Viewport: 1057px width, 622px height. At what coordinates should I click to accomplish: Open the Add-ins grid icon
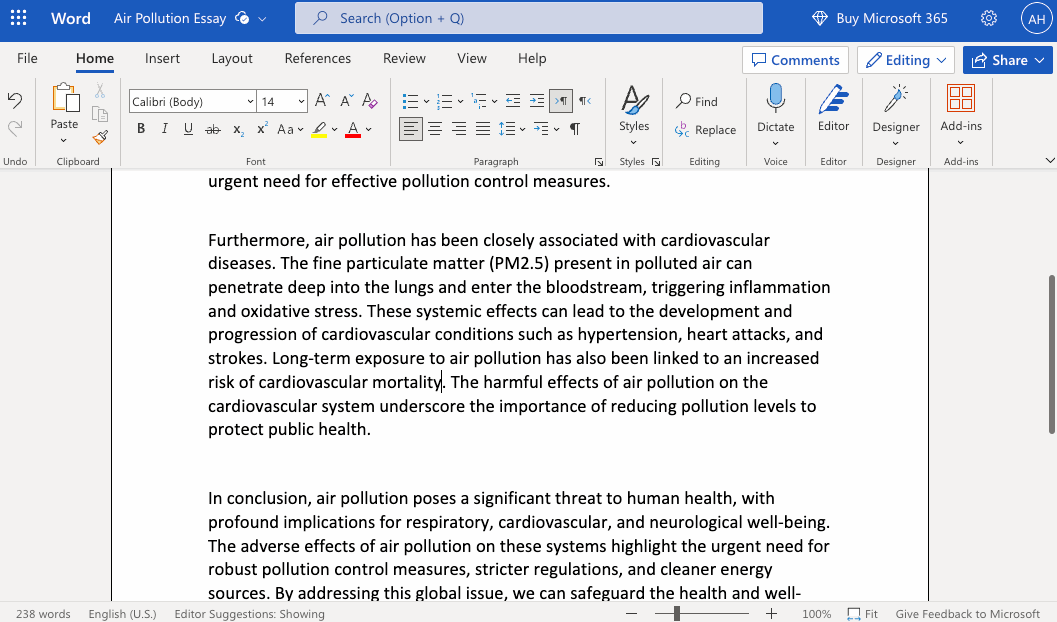[961, 98]
